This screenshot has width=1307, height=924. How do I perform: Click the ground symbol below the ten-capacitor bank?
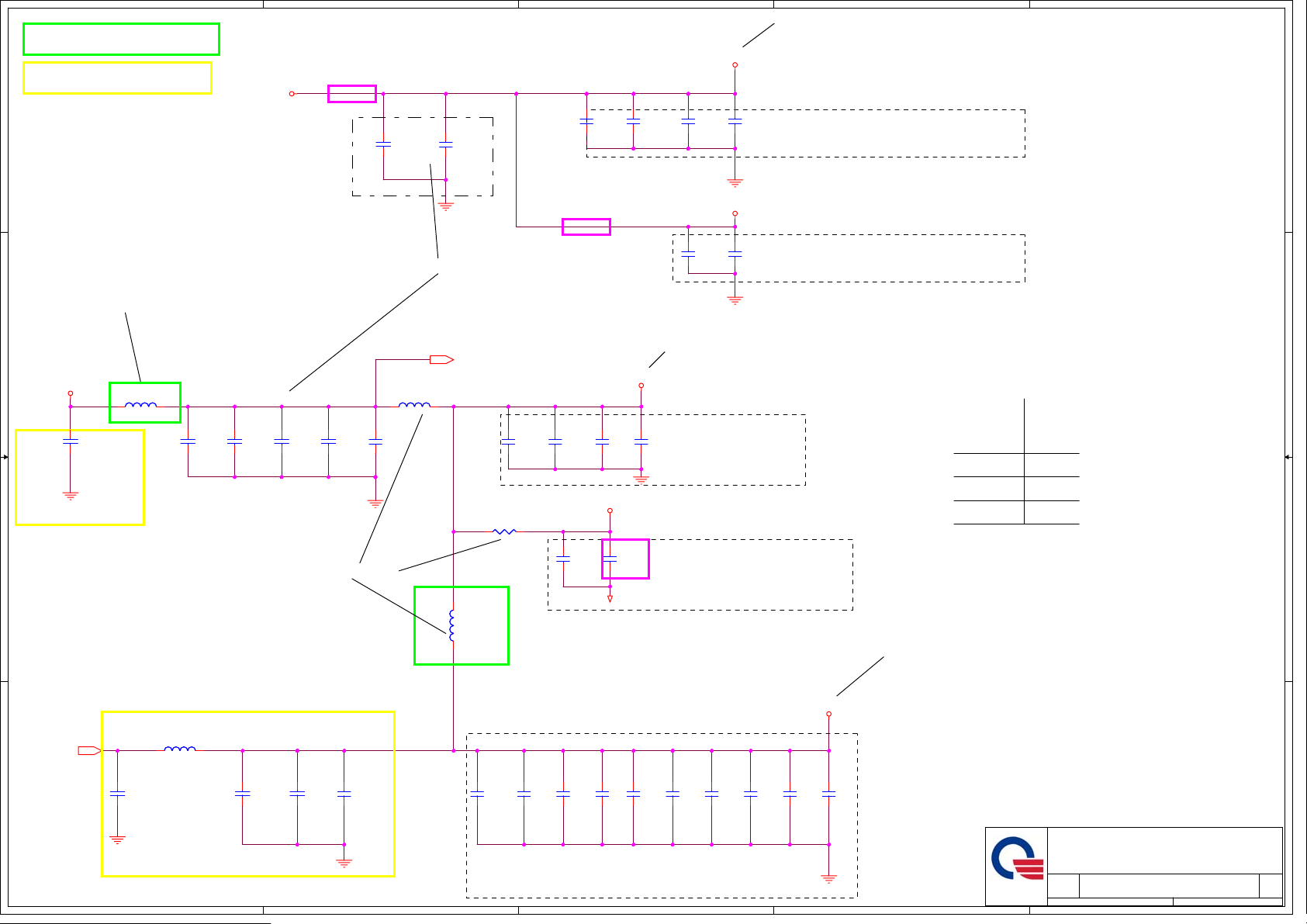pyautogui.click(x=829, y=879)
